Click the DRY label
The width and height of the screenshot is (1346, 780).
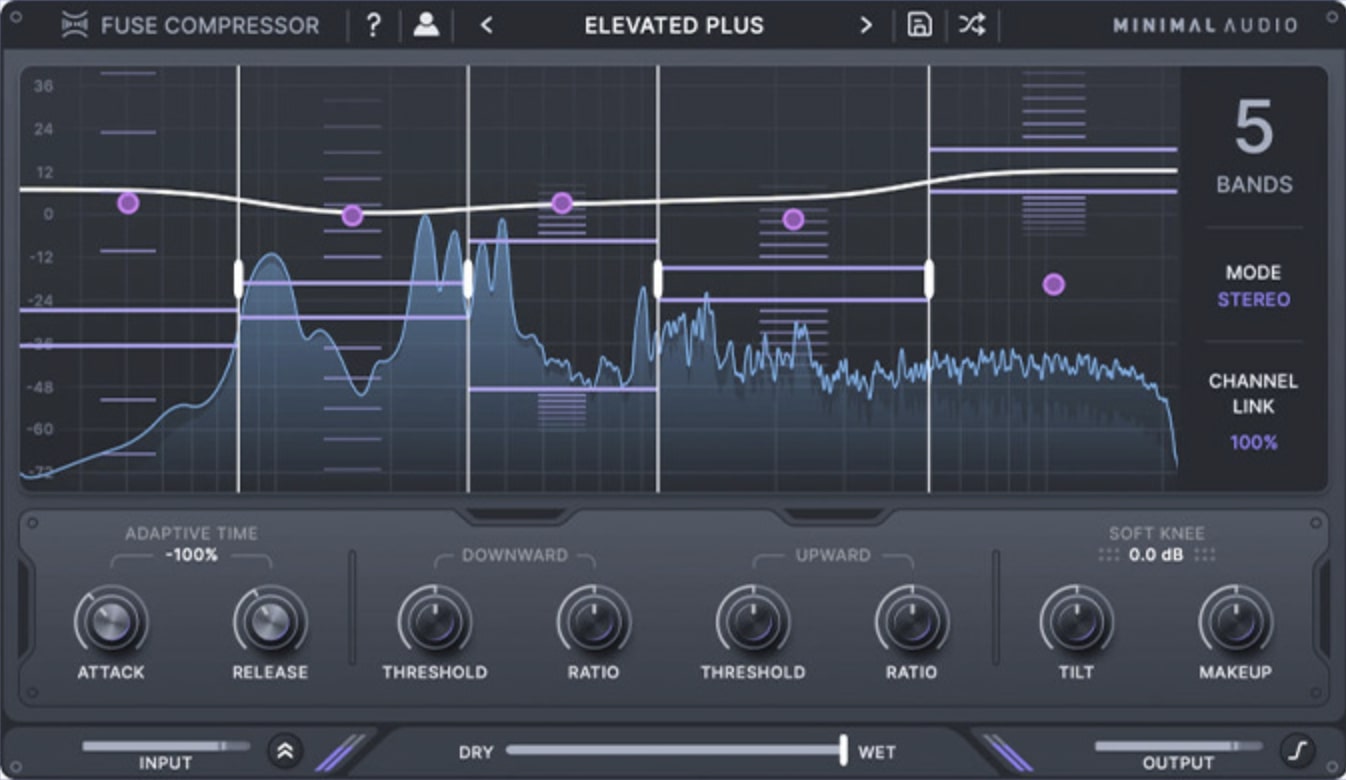point(476,752)
